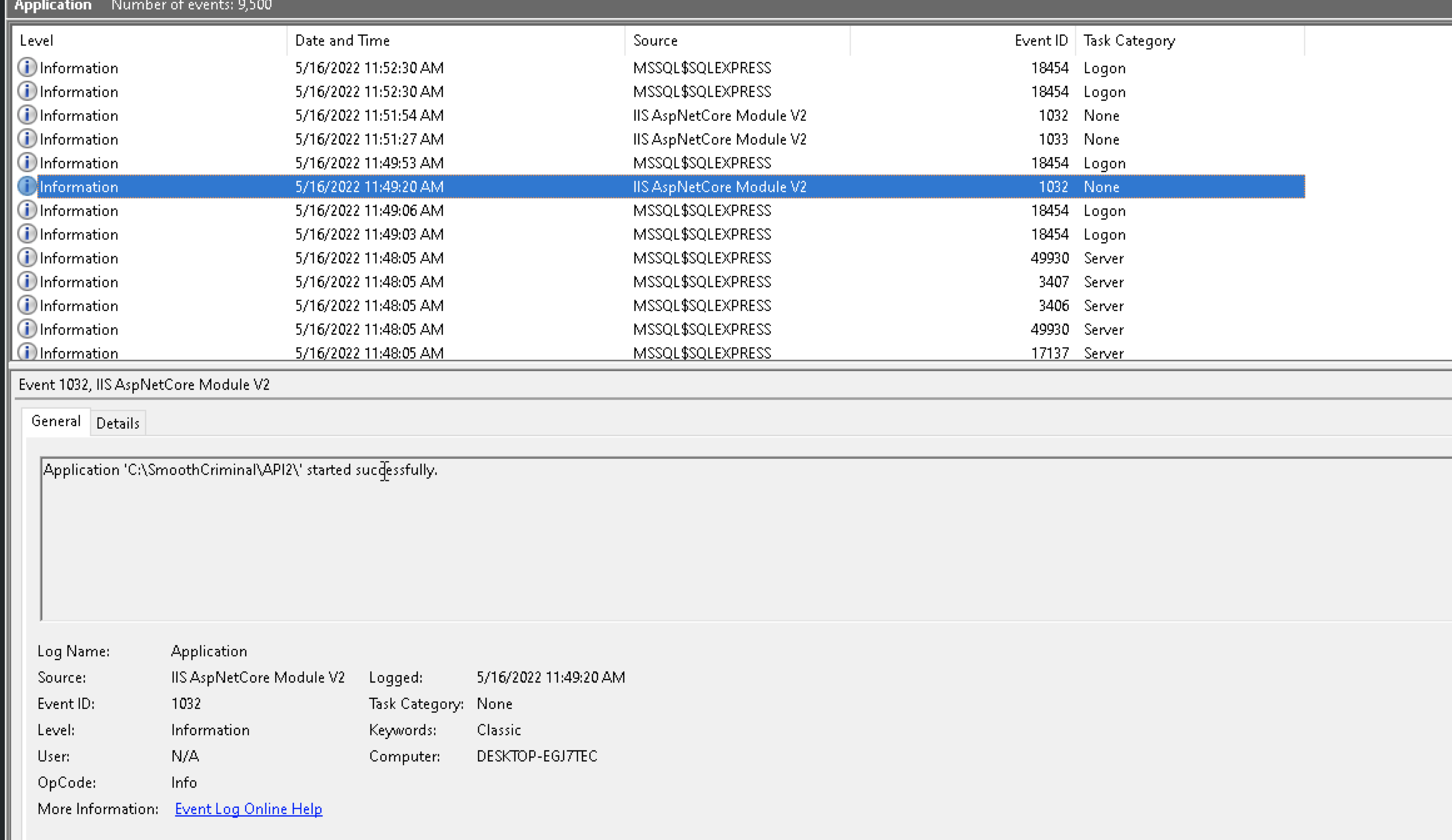Select the General tab
This screenshot has width=1452, height=840.
coord(56,421)
